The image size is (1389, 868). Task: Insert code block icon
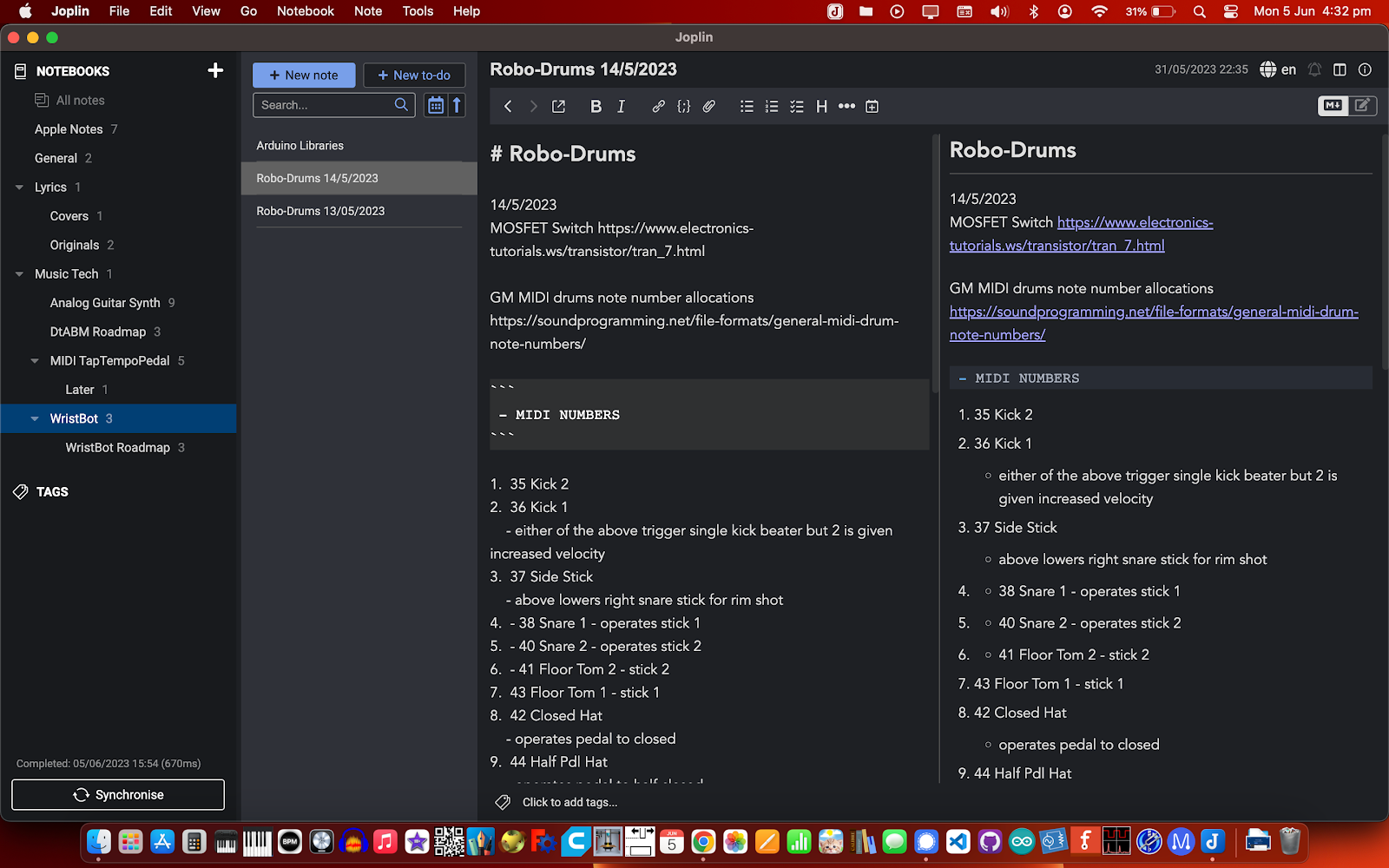pos(684,106)
